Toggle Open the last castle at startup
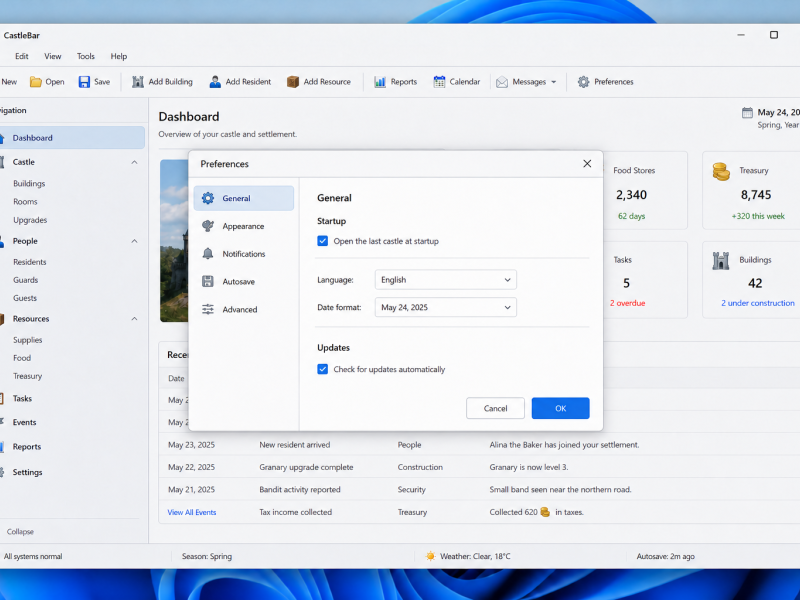The width and height of the screenshot is (800, 600). click(x=322, y=241)
